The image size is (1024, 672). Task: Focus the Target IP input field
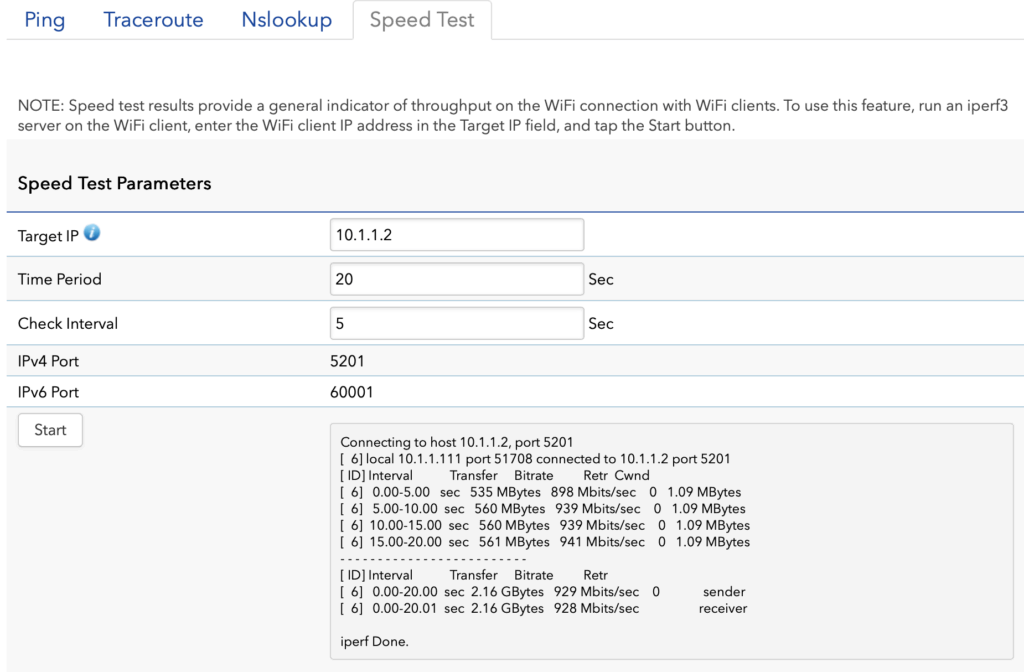pyautogui.click(x=456, y=235)
